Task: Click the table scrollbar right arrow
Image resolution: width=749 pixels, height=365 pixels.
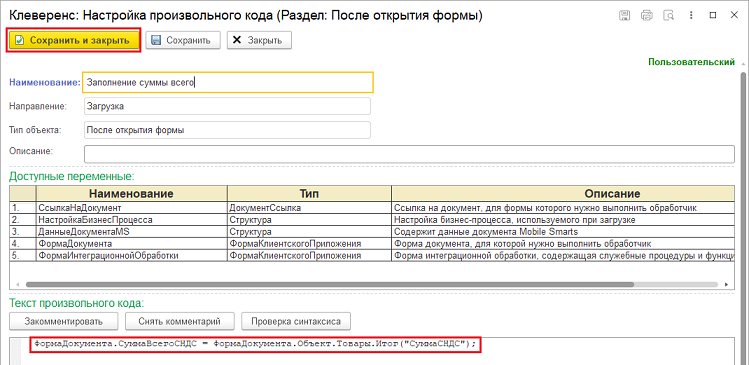Action: point(726,284)
